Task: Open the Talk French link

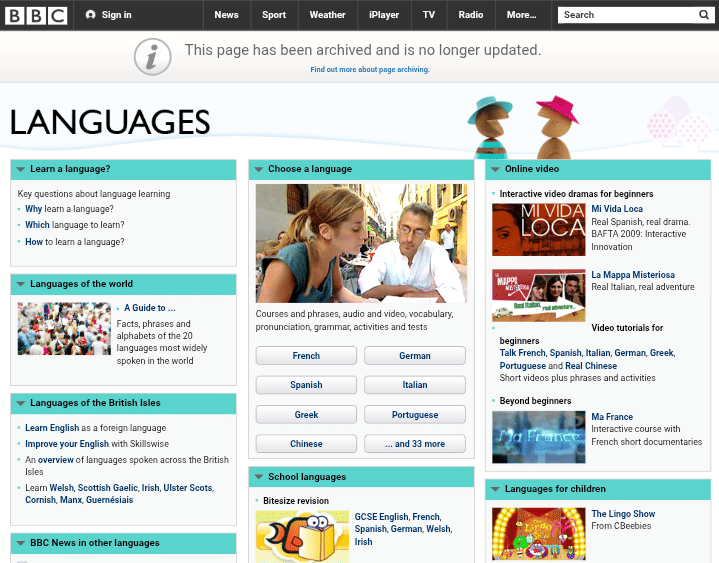Action: [522, 353]
